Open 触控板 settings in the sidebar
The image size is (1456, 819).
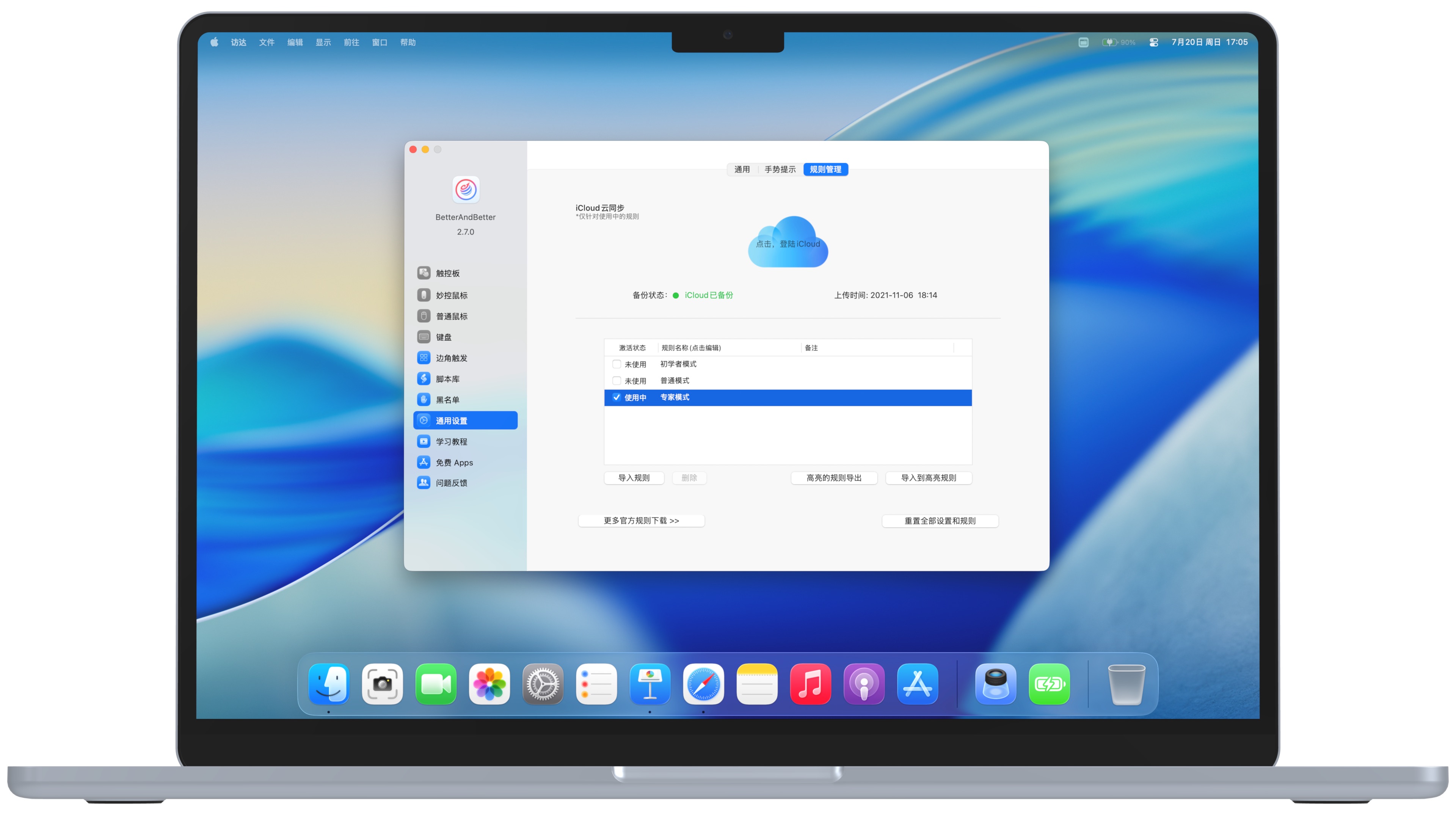447,273
